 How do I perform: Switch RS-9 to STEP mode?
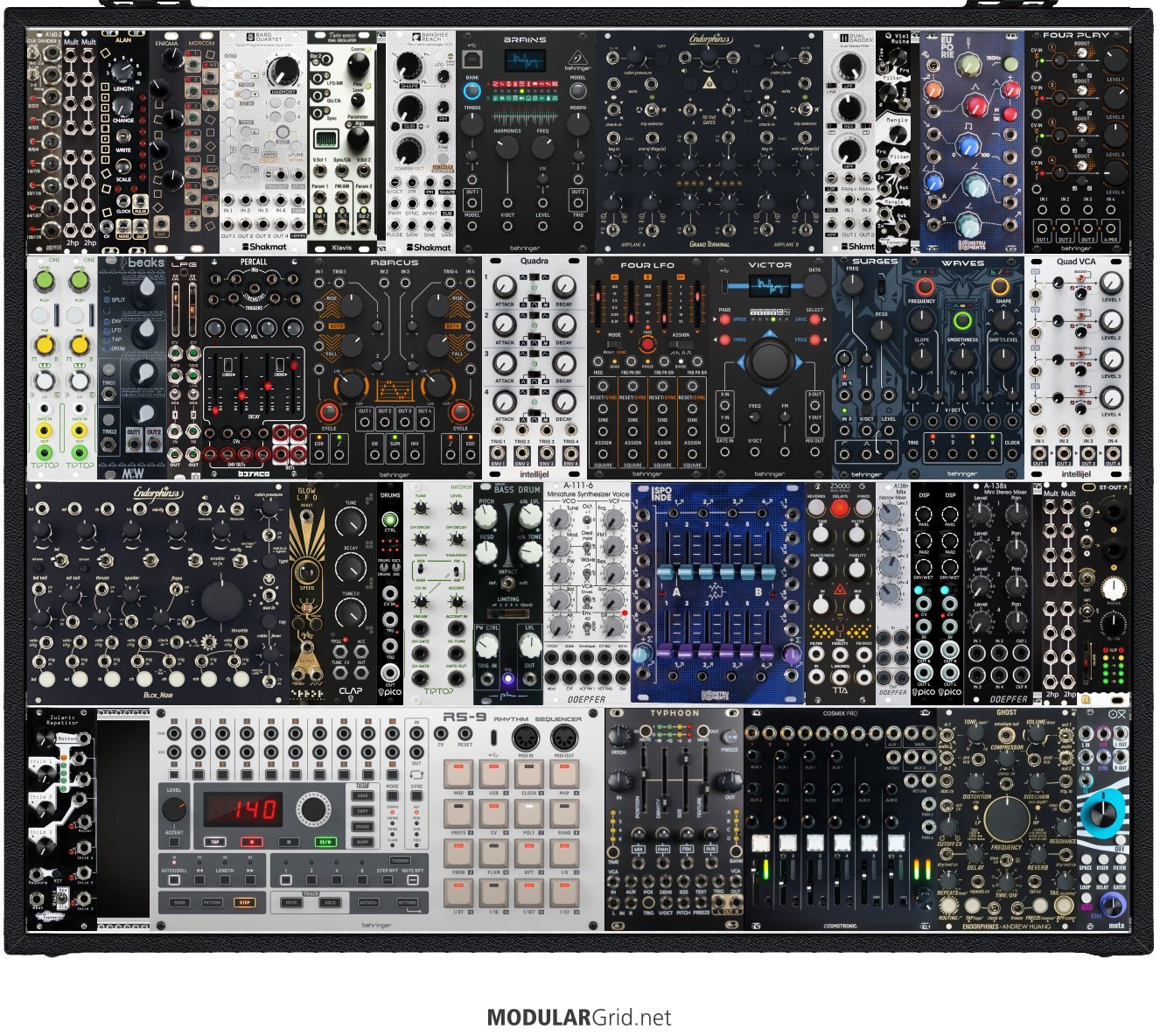244,902
